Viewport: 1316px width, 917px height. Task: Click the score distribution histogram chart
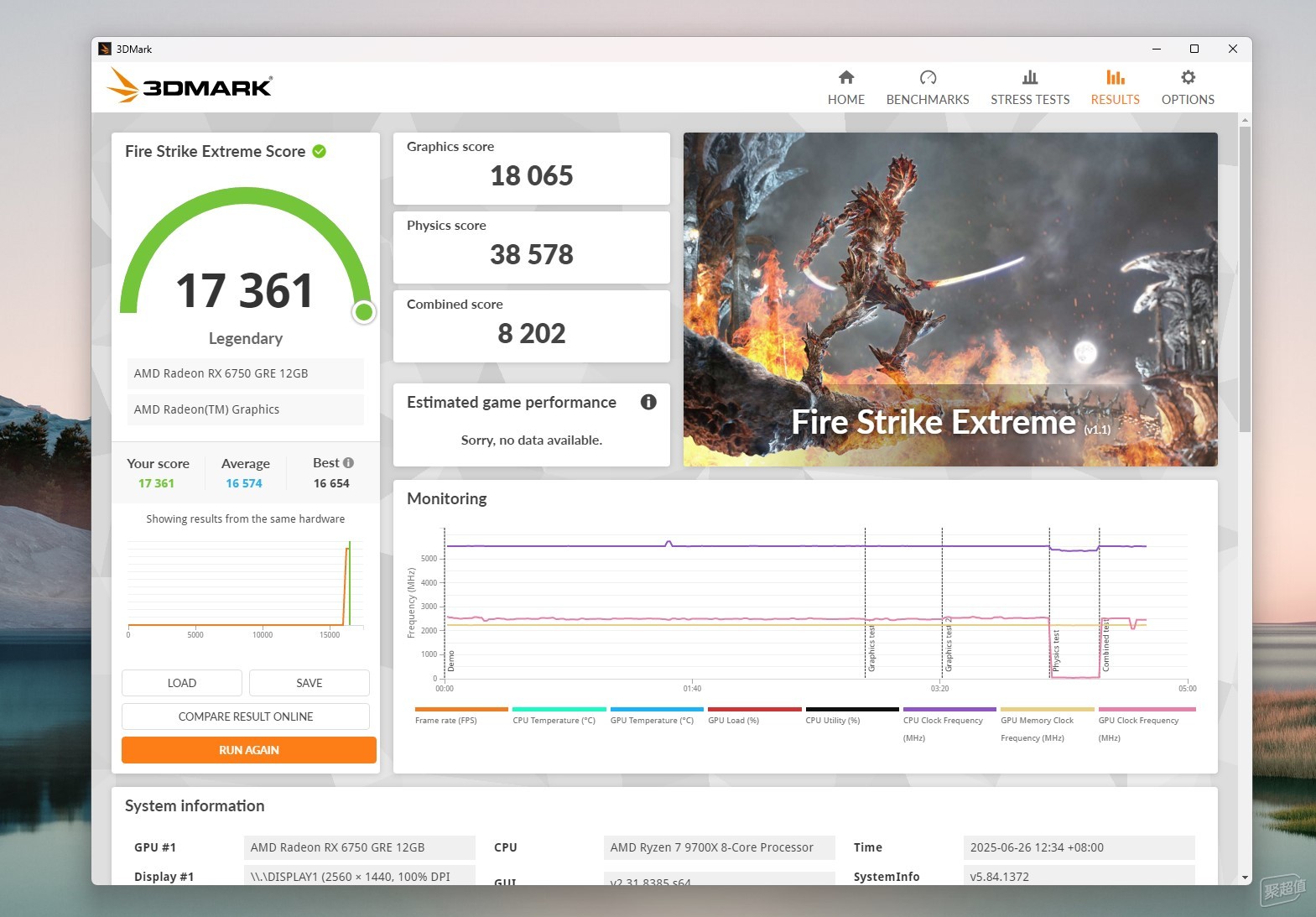[x=246, y=587]
